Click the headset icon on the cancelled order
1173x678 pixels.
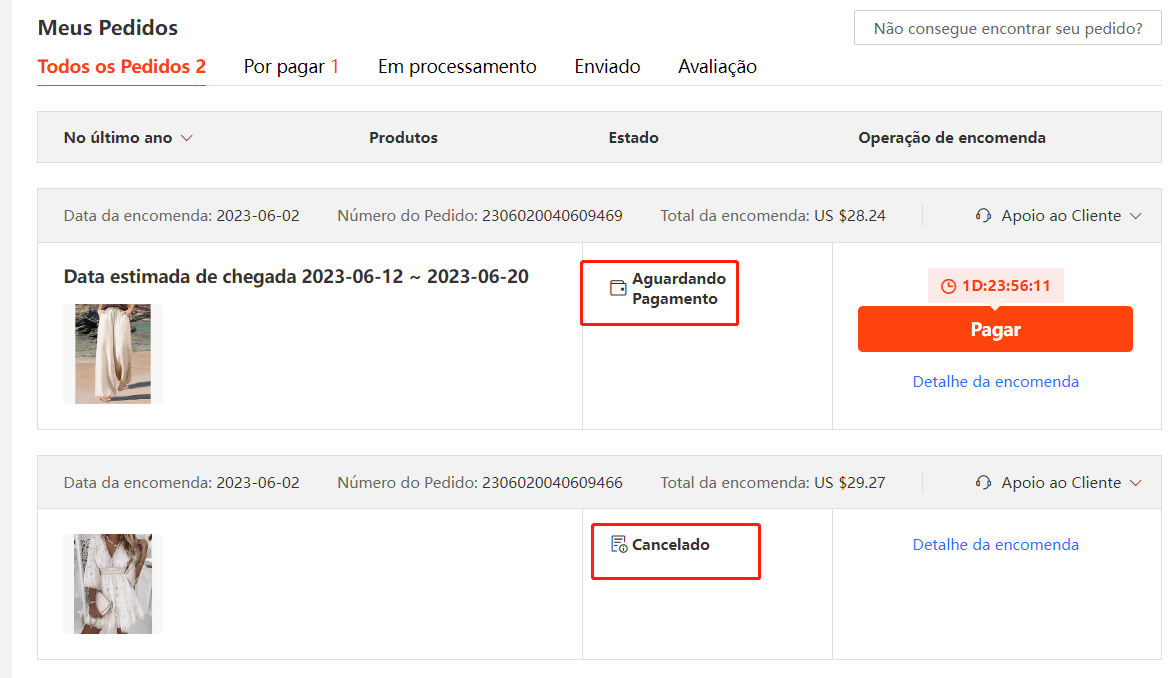(x=983, y=483)
